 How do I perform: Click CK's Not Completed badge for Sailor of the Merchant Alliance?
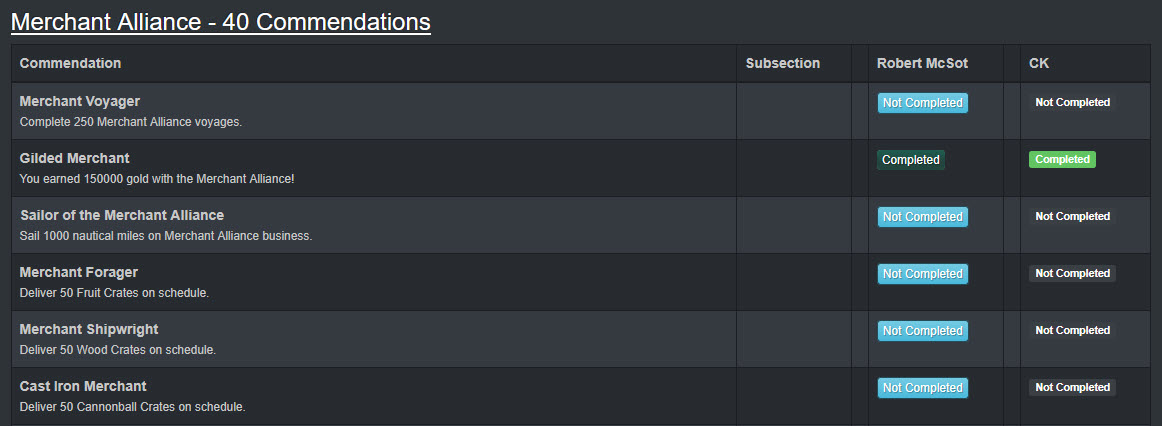tap(1072, 216)
